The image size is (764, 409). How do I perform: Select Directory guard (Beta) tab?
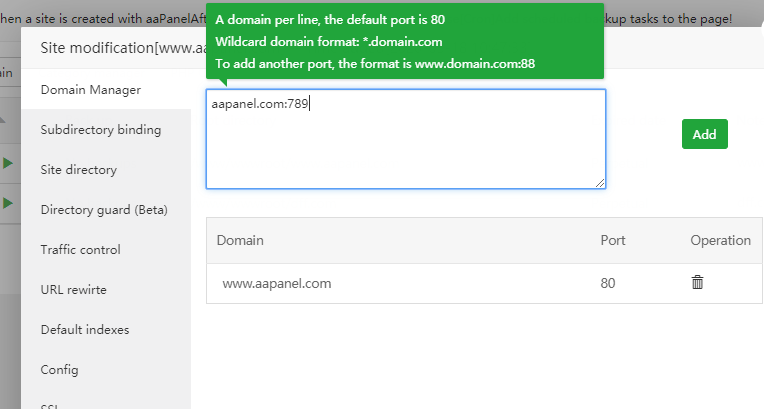click(x=103, y=210)
